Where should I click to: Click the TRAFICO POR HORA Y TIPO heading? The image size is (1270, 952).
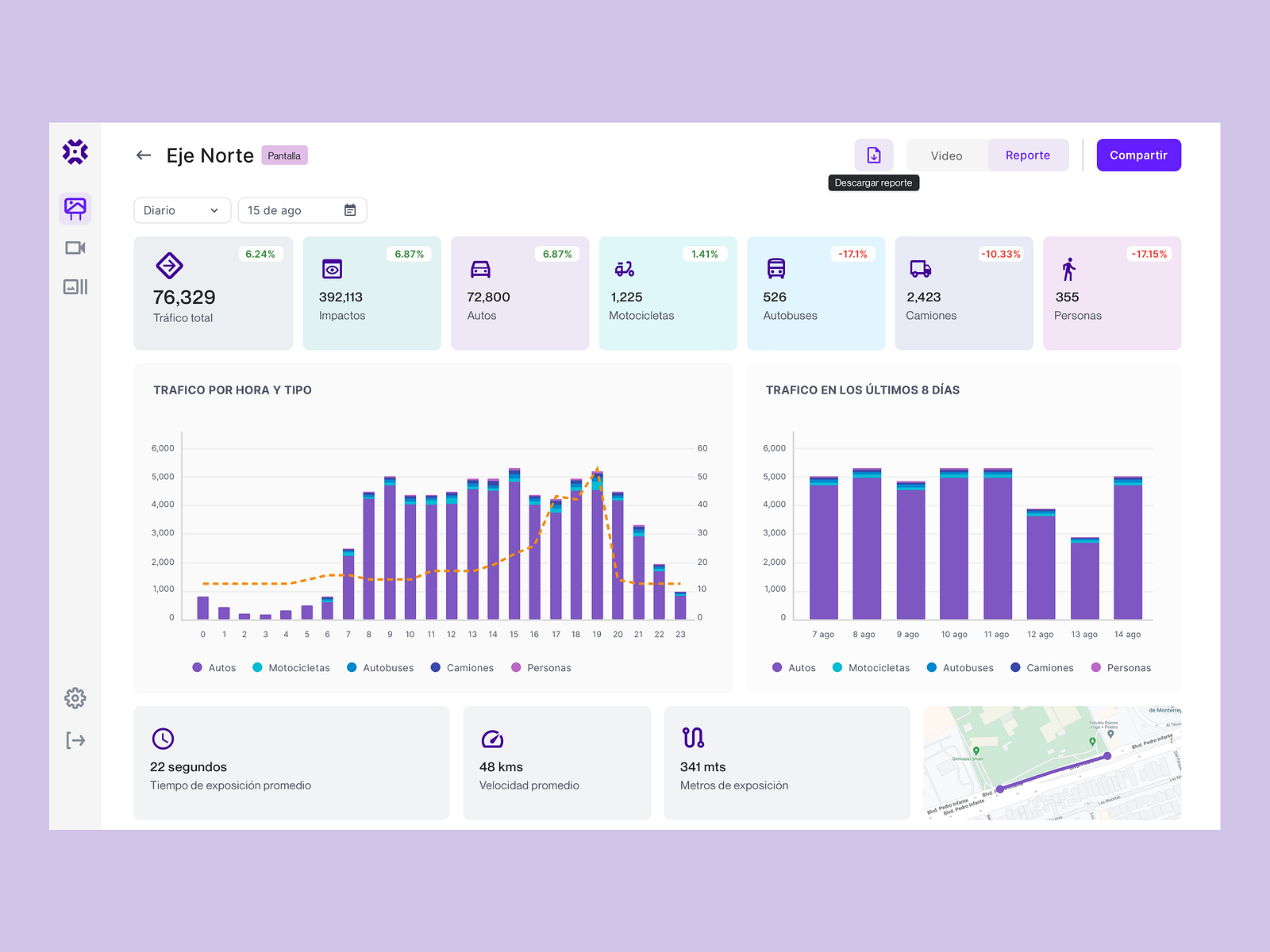click(233, 390)
